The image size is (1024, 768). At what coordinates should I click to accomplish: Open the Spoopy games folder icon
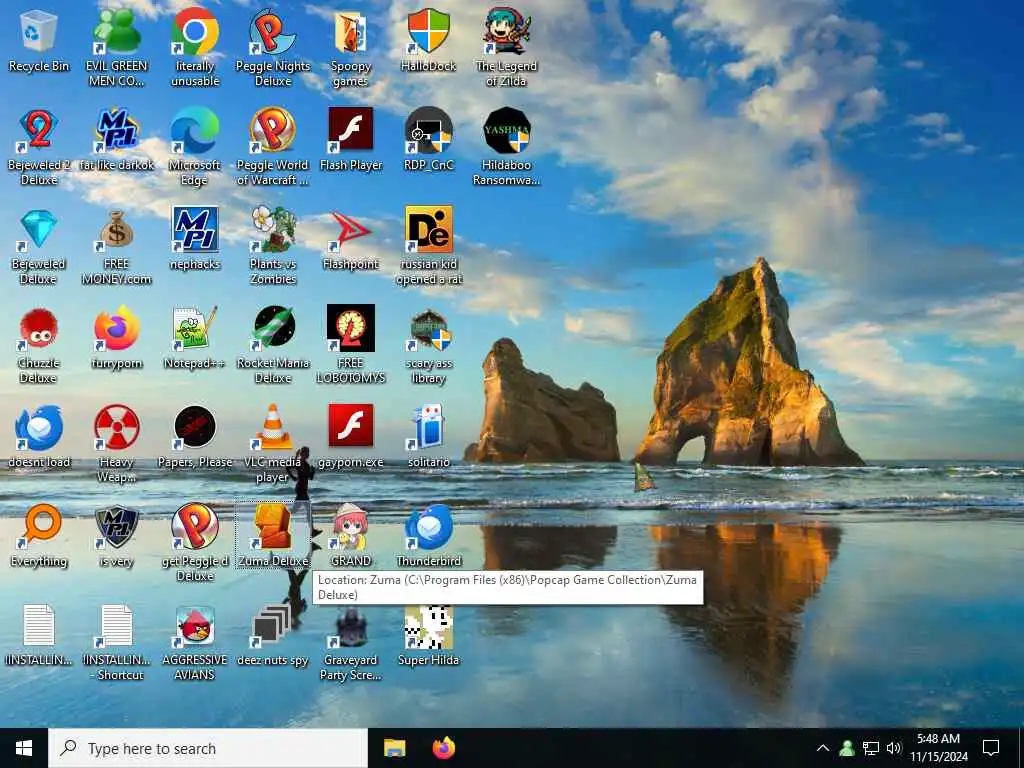pyautogui.click(x=351, y=47)
